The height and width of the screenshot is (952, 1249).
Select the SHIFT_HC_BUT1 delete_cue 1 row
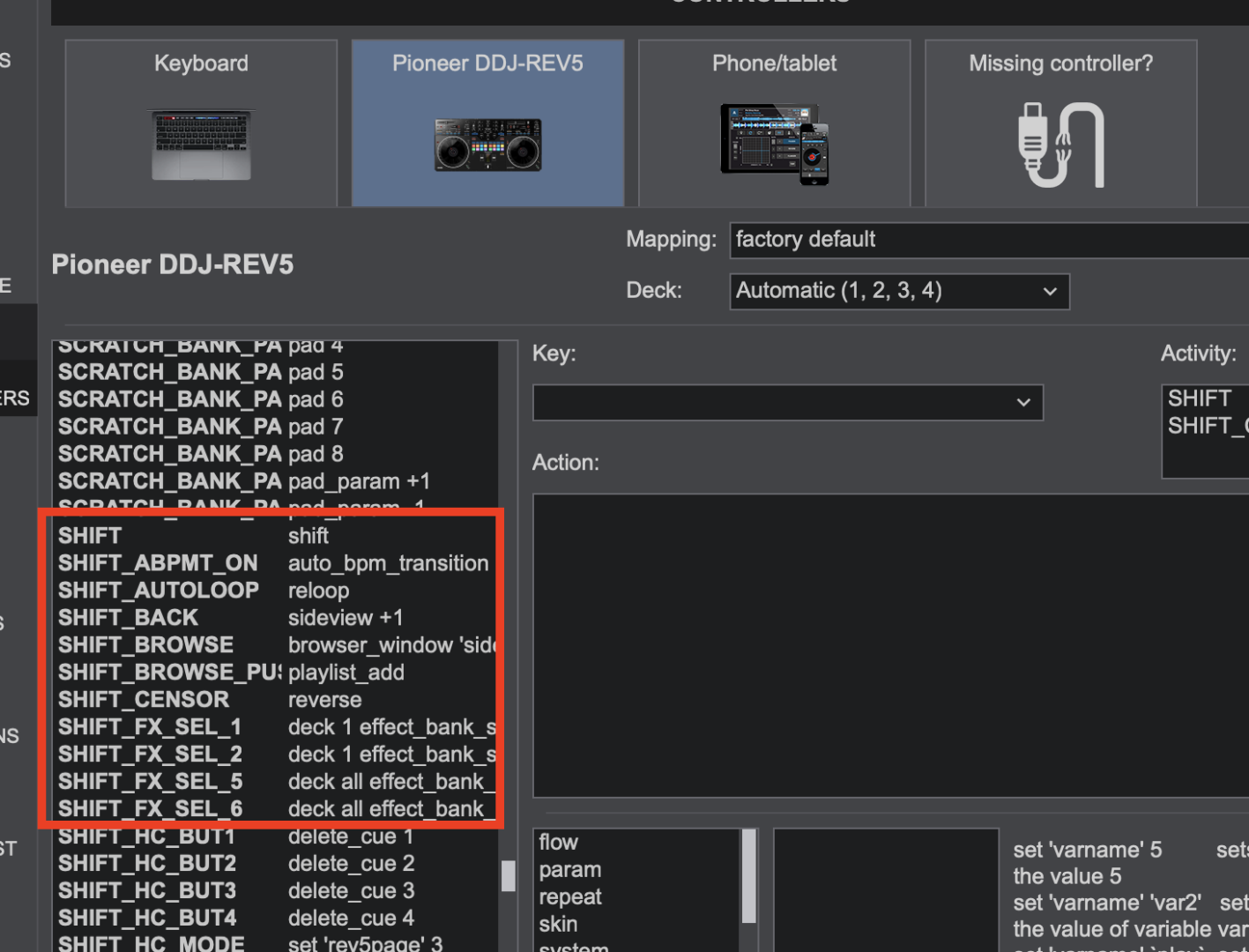tap(276, 837)
